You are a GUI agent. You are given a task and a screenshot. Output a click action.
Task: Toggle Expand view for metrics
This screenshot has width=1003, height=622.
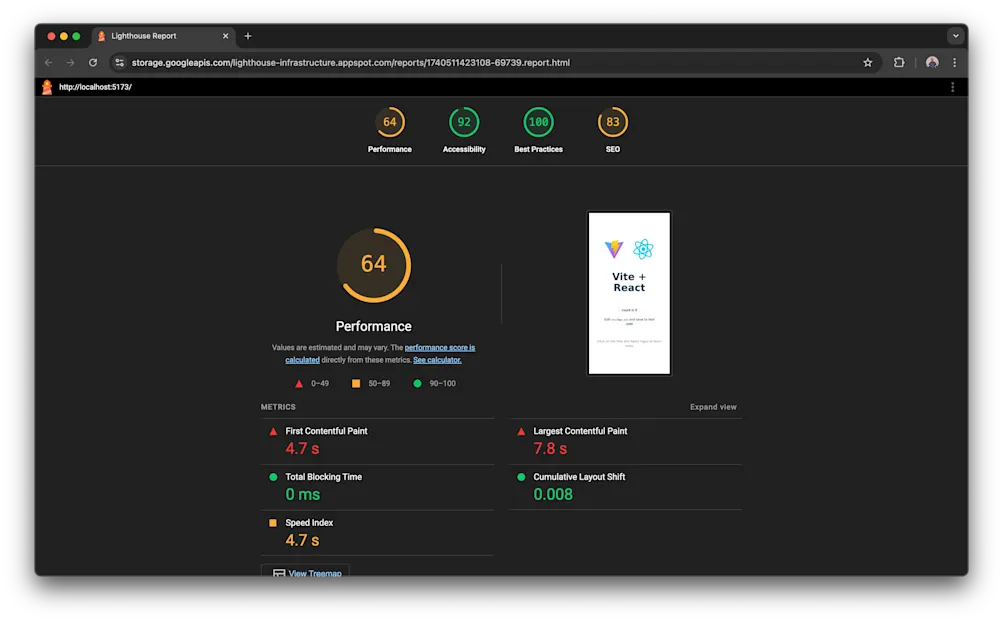click(x=713, y=407)
